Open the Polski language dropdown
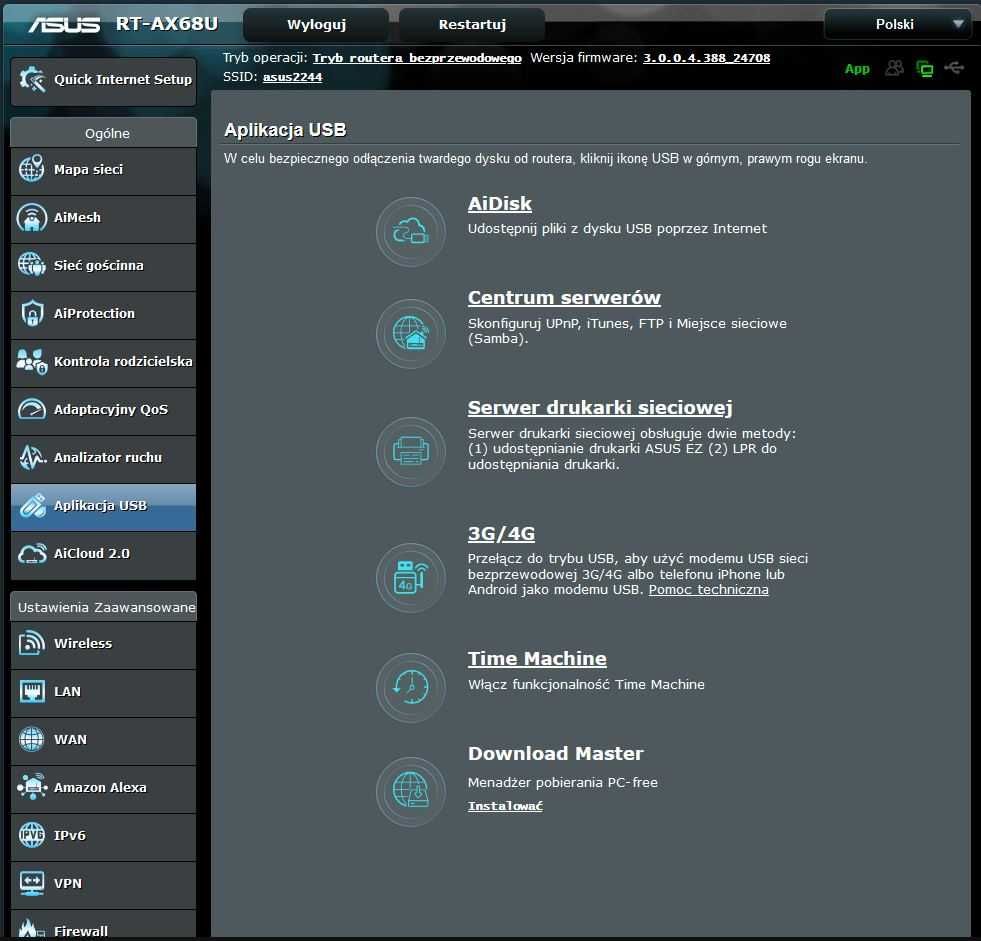This screenshot has height=941, width=981. pyautogui.click(x=897, y=24)
